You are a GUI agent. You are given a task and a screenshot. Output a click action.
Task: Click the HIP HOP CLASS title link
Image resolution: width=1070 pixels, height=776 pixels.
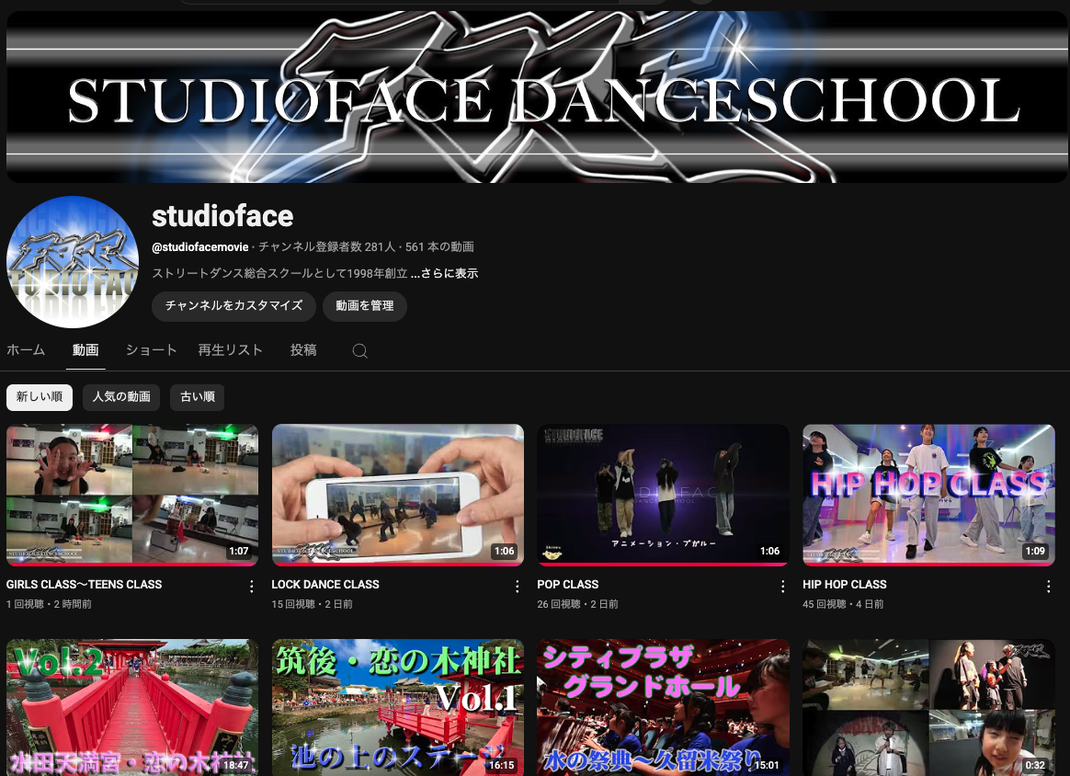coord(845,584)
